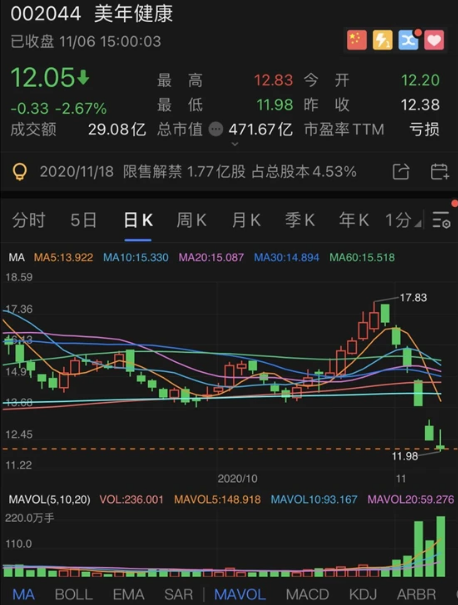
Task: Select the KDJ sub-indicator
Action: [363, 594]
